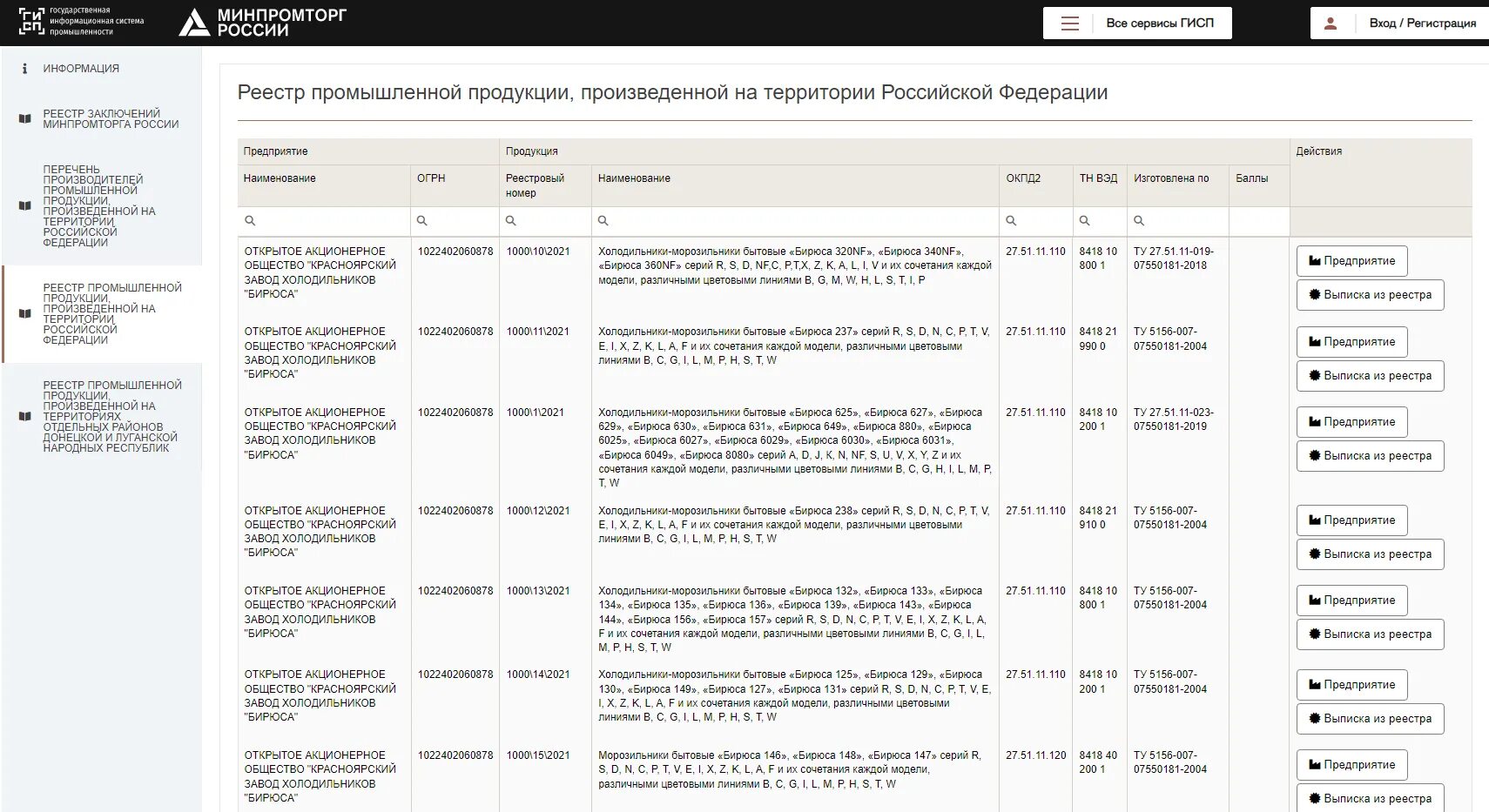
Task: Click Предприятие button for row 1000\10\2021
Action: 1351,261
